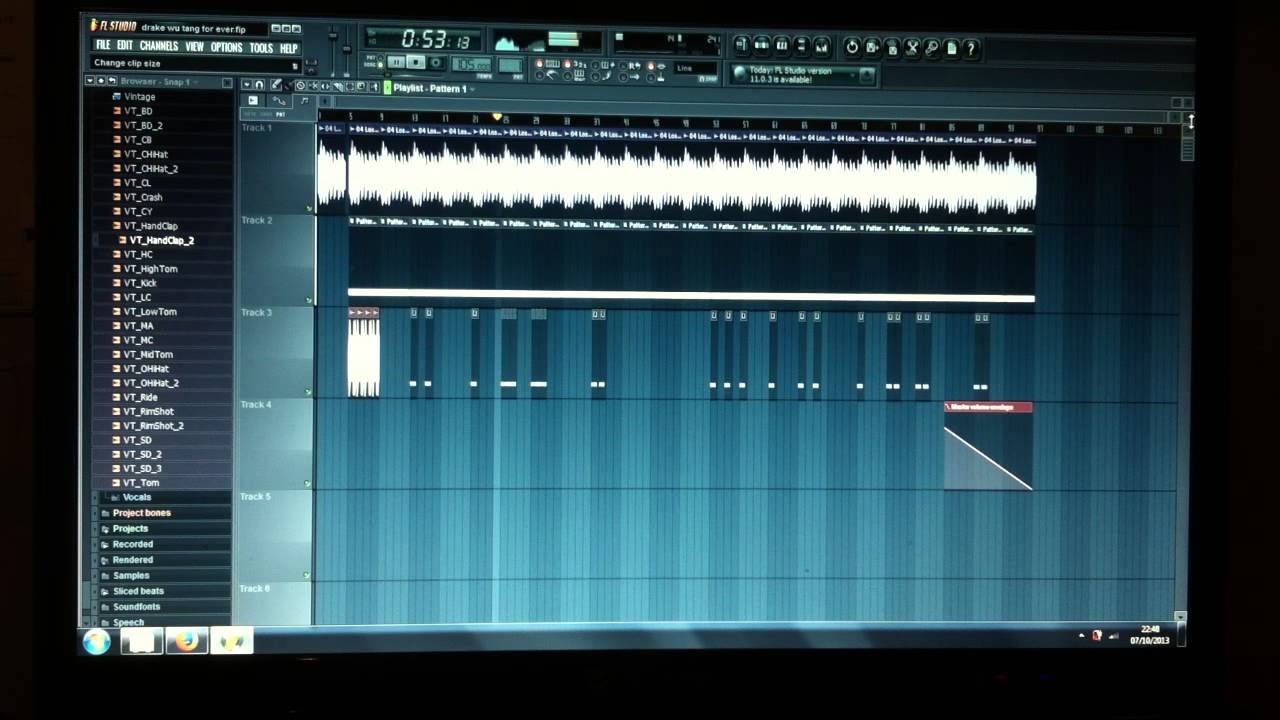The height and width of the screenshot is (720, 1280).
Task: Click the one-click audio recording icon
Action: (x=932, y=46)
